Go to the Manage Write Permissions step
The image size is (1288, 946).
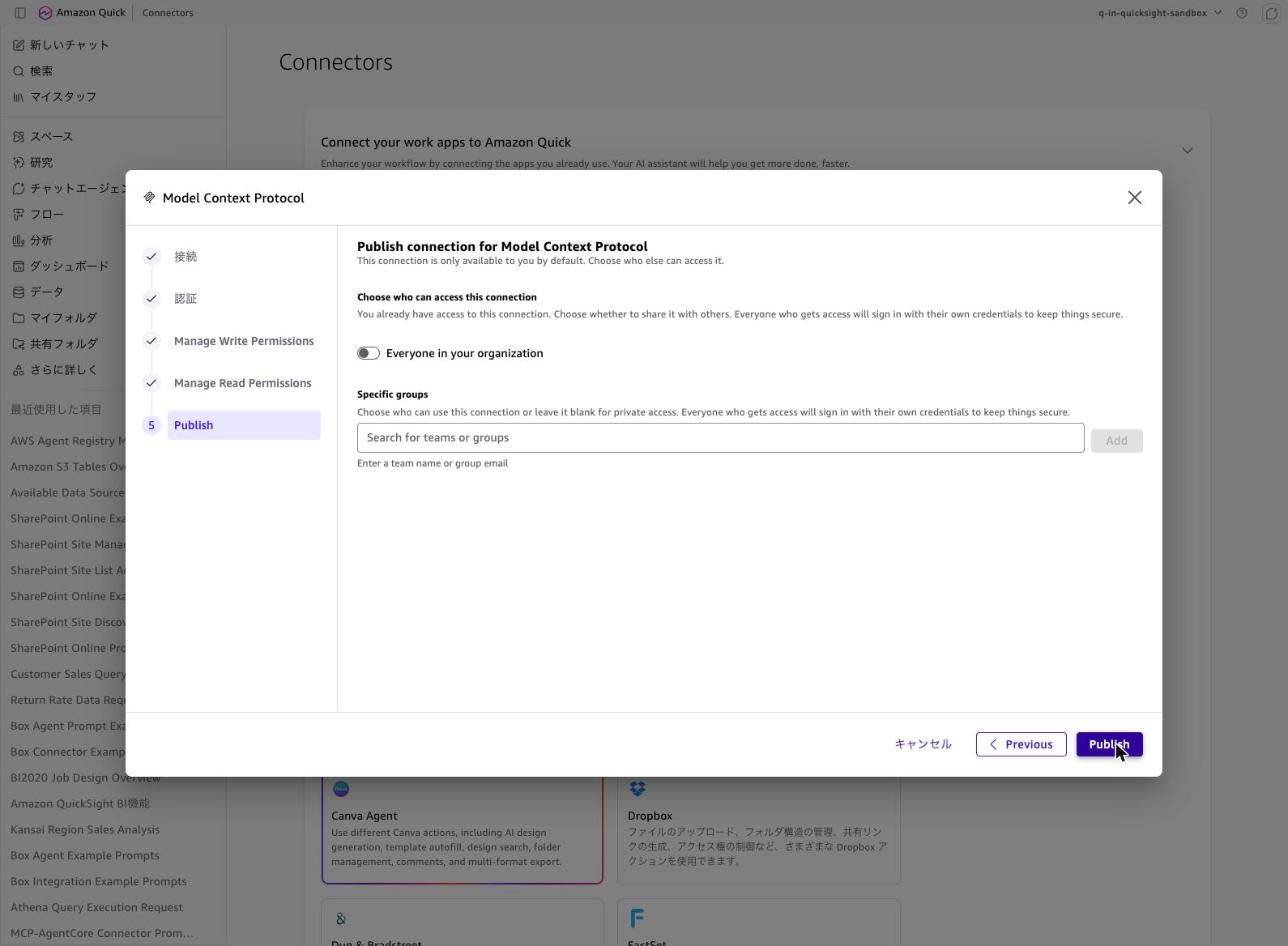pyautogui.click(x=243, y=341)
